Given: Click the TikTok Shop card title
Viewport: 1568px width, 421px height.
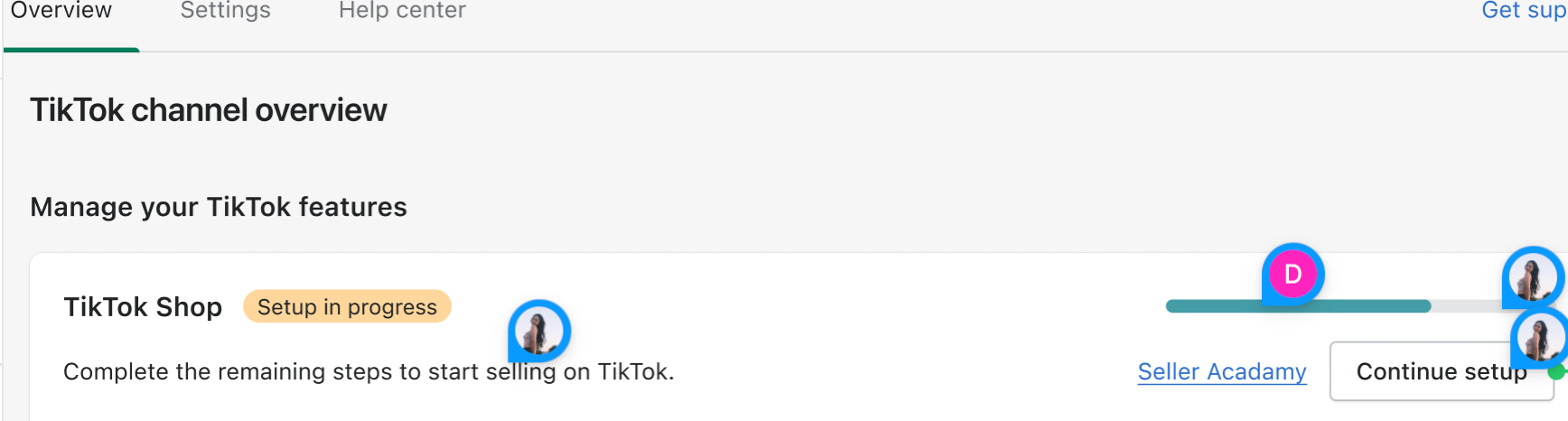Looking at the screenshot, I should click(x=143, y=307).
